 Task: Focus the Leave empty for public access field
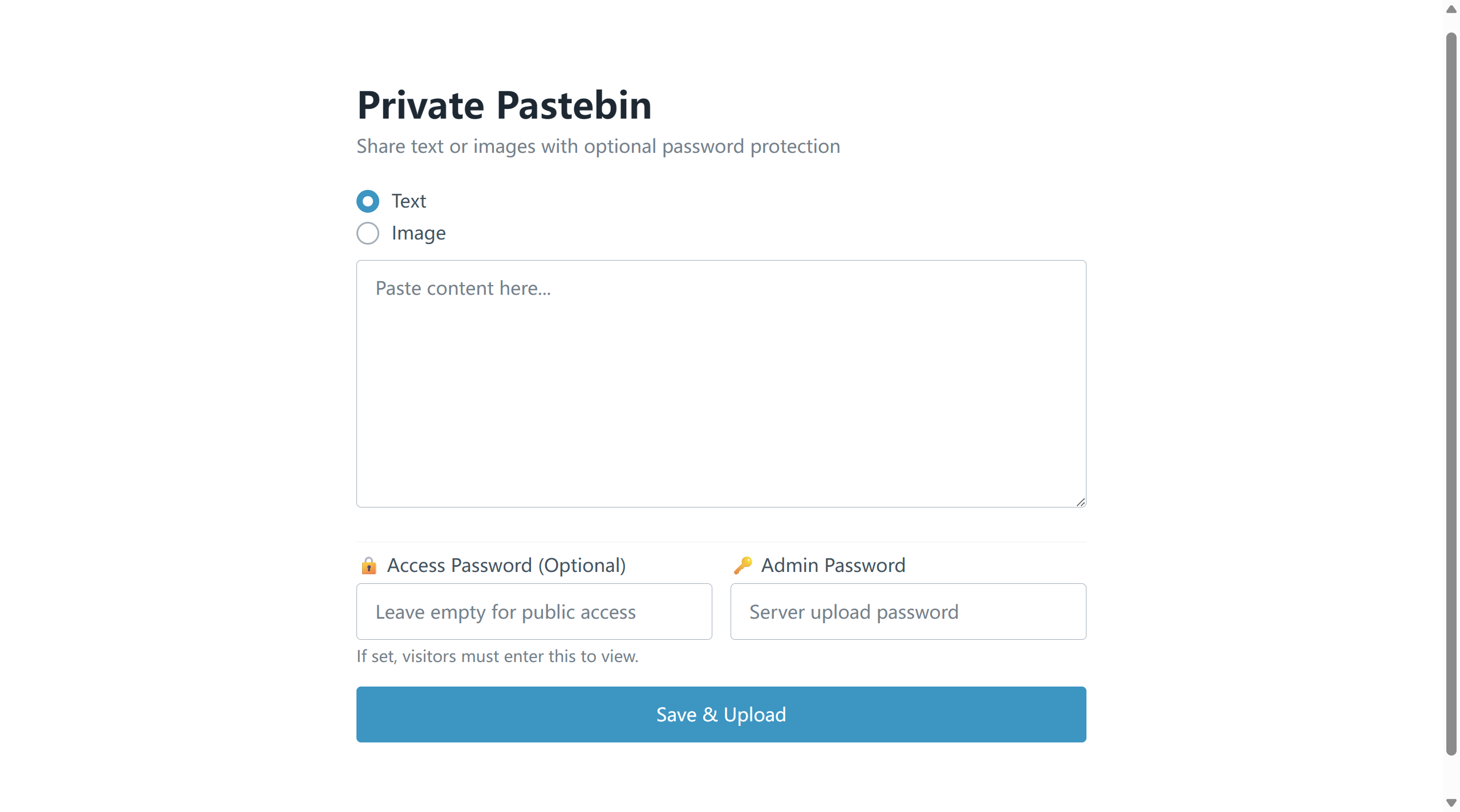[534, 611]
